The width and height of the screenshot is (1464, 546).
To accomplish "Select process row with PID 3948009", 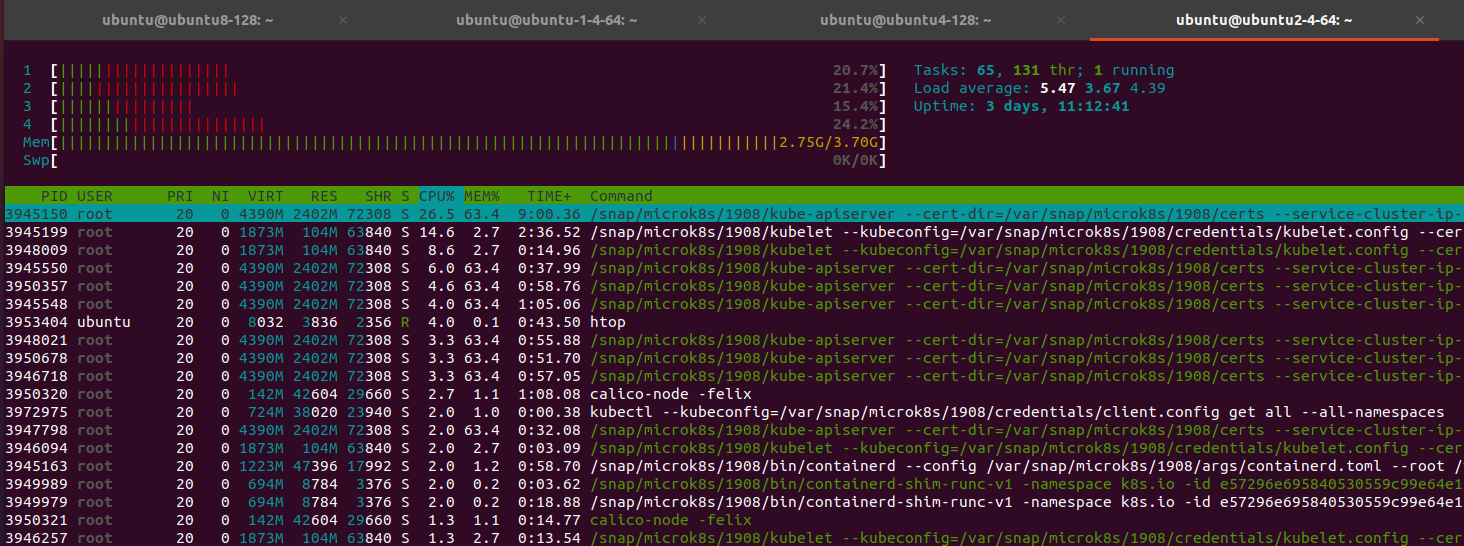I will click(734, 250).
